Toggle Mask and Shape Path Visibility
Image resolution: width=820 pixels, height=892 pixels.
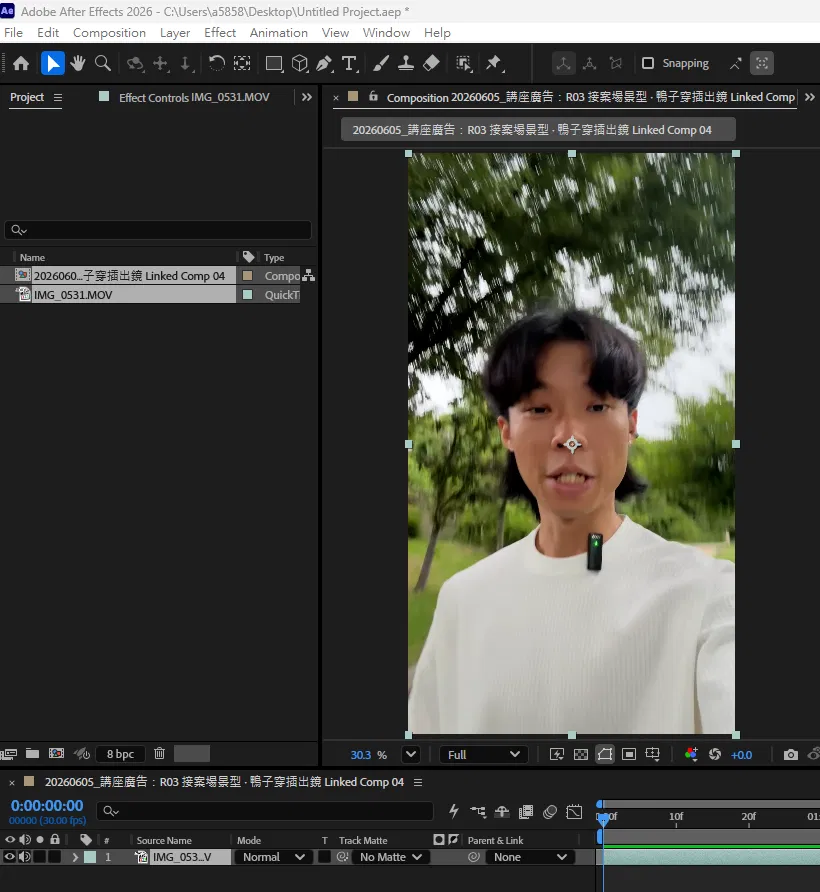605,755
